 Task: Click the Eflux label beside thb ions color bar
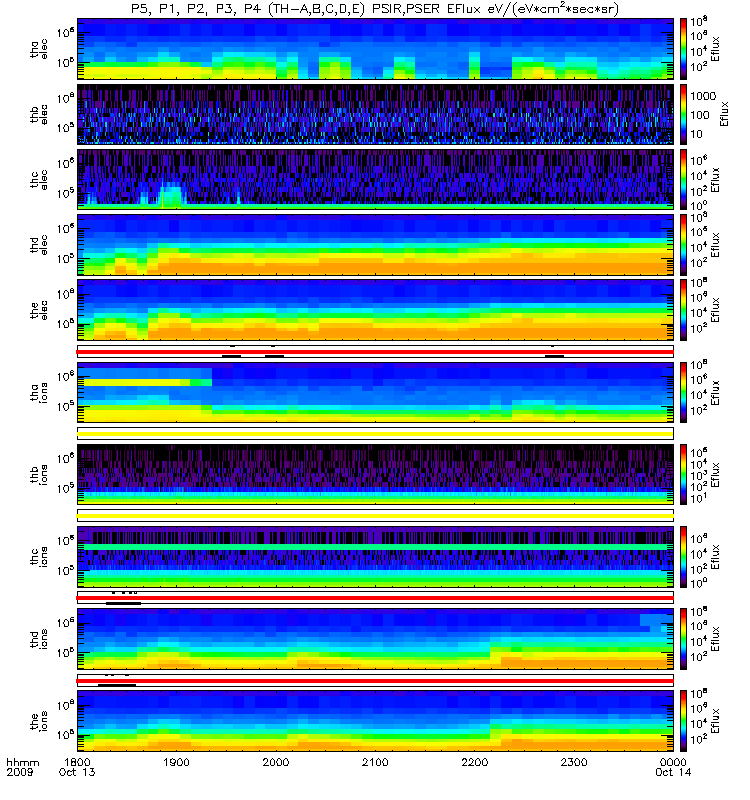click(x=715, y=475)
